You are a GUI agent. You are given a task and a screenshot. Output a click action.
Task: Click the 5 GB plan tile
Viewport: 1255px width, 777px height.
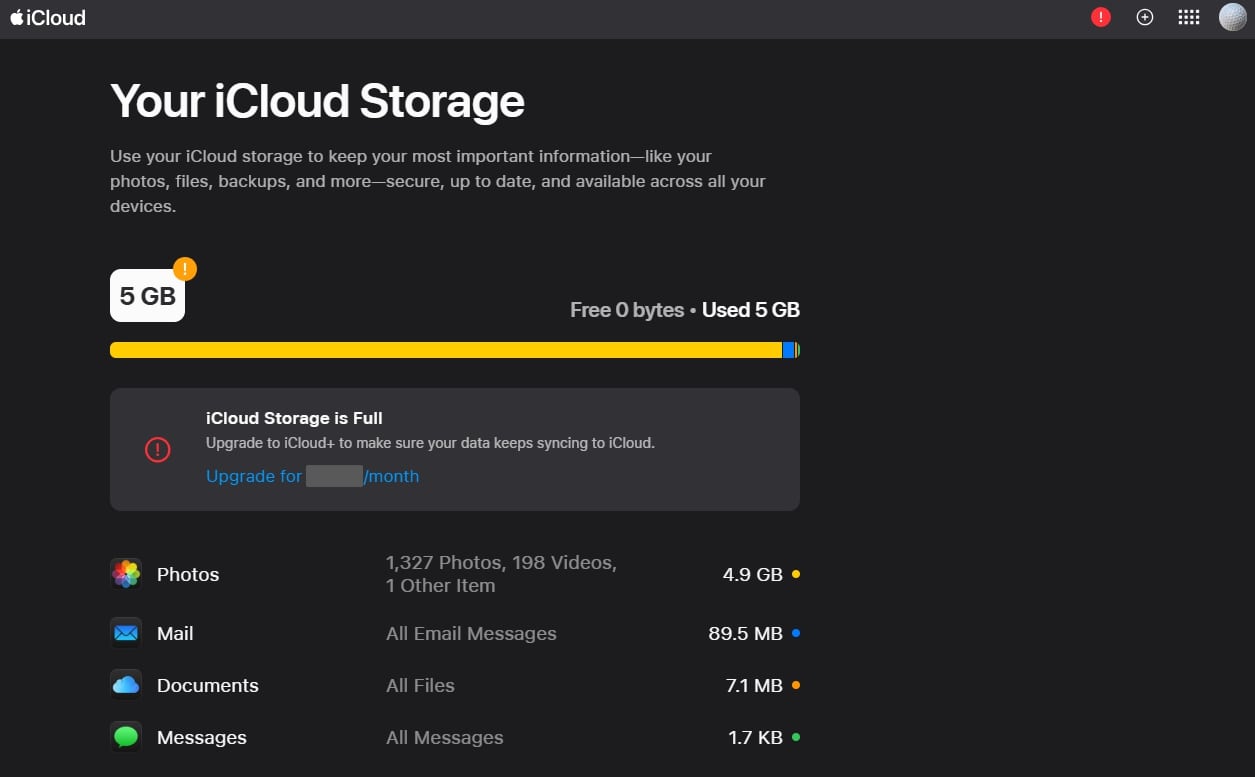[147, 296]
